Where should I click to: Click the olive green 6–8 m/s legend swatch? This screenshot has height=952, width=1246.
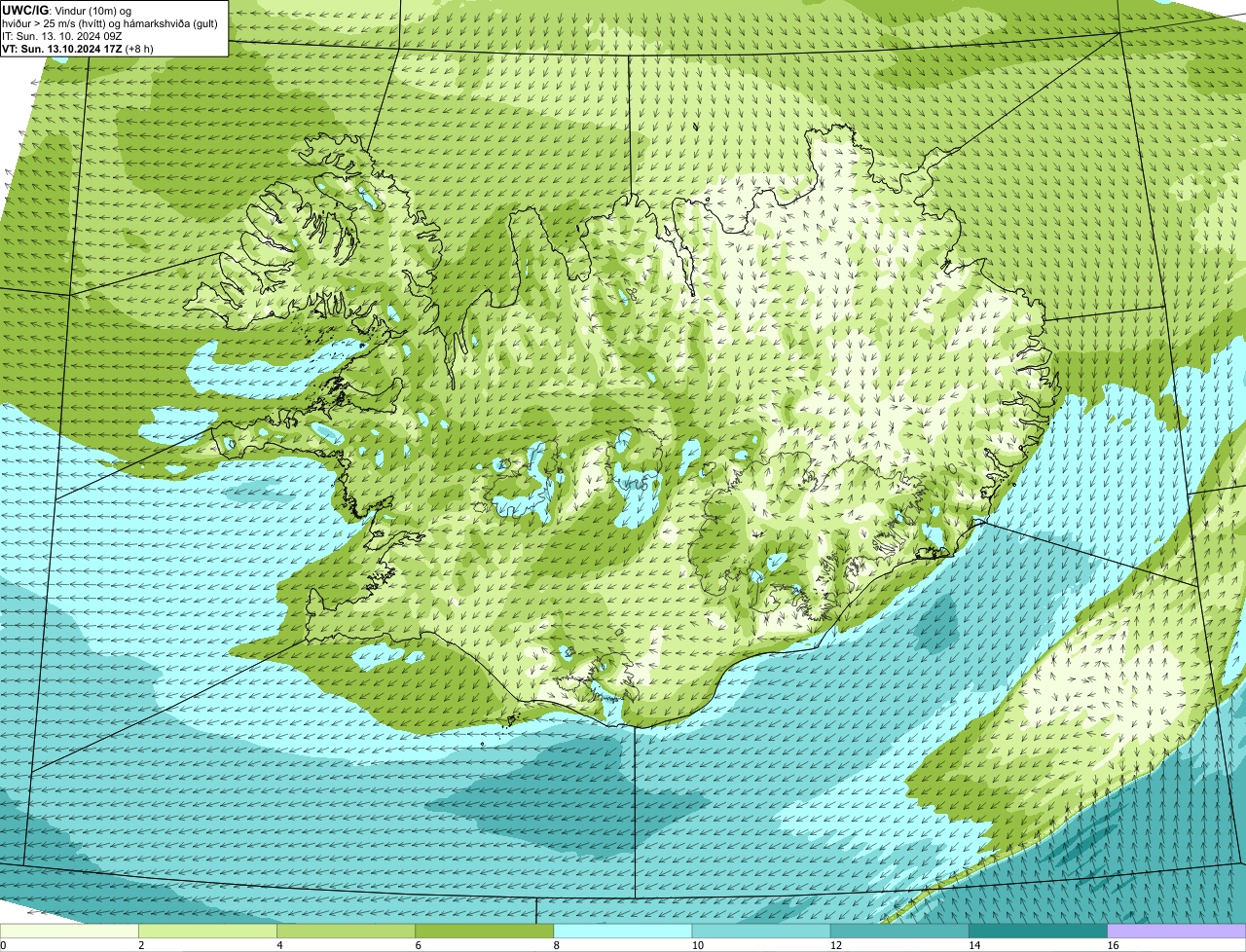pyautogui.click(x=484, y=931)
